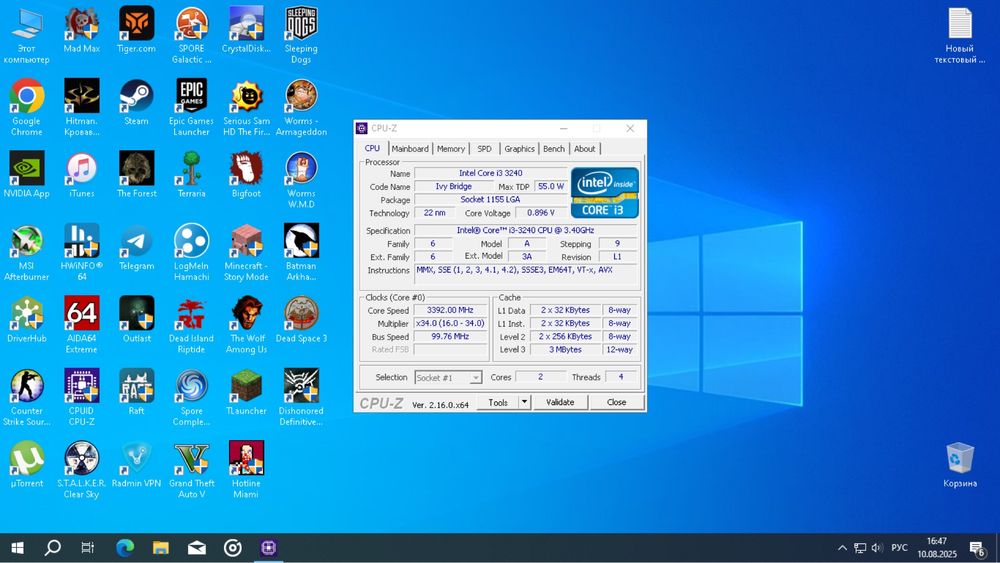Open the Windows Start menu
The height and width of the screenshot is (563, 1000).
[x=17, y=548]
